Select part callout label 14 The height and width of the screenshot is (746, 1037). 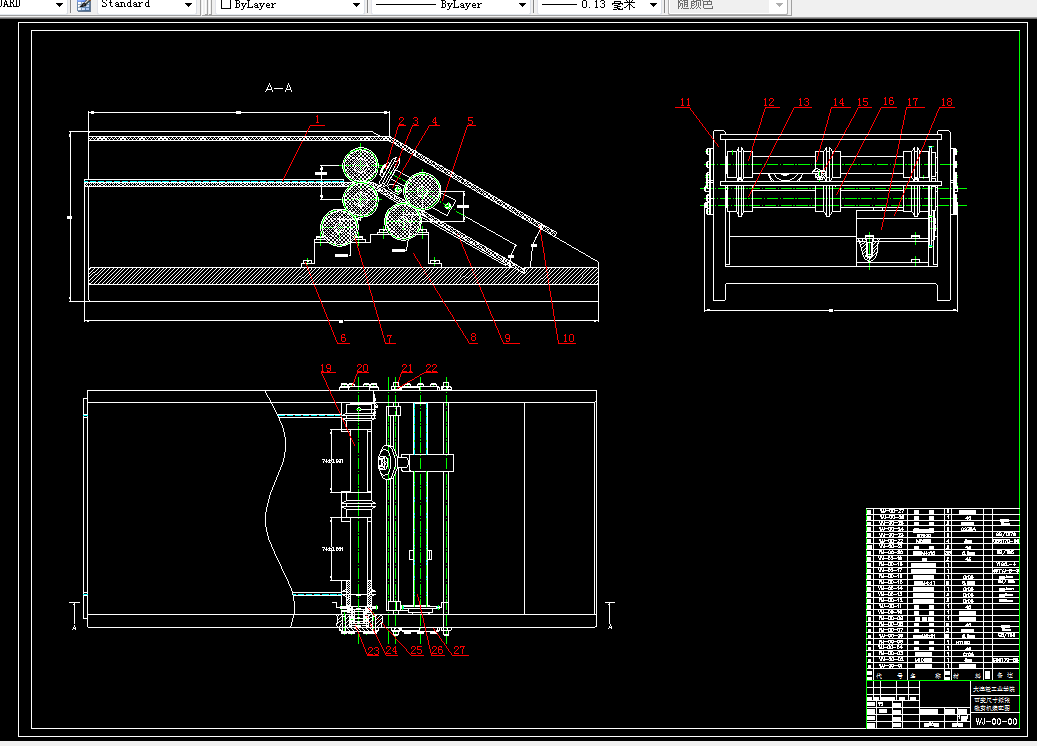(839, 103)
